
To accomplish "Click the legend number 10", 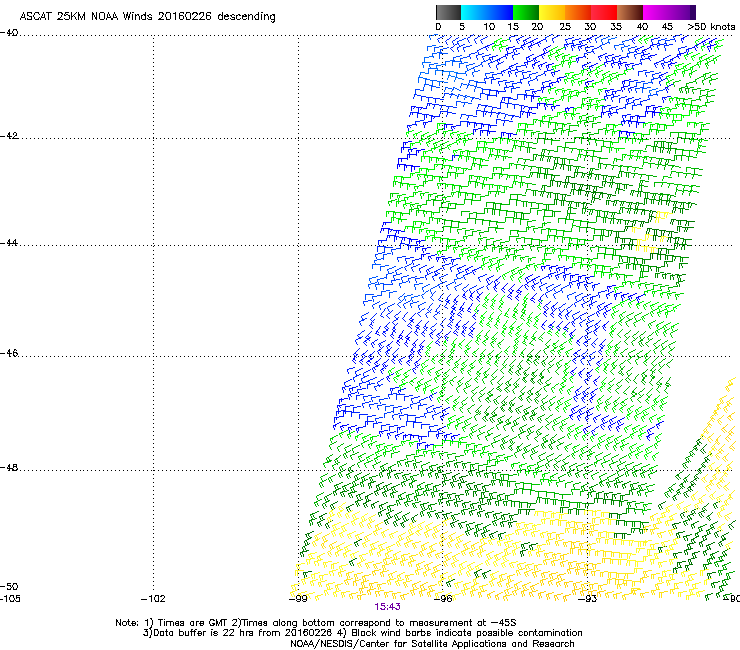I will [x=489, y=26].
